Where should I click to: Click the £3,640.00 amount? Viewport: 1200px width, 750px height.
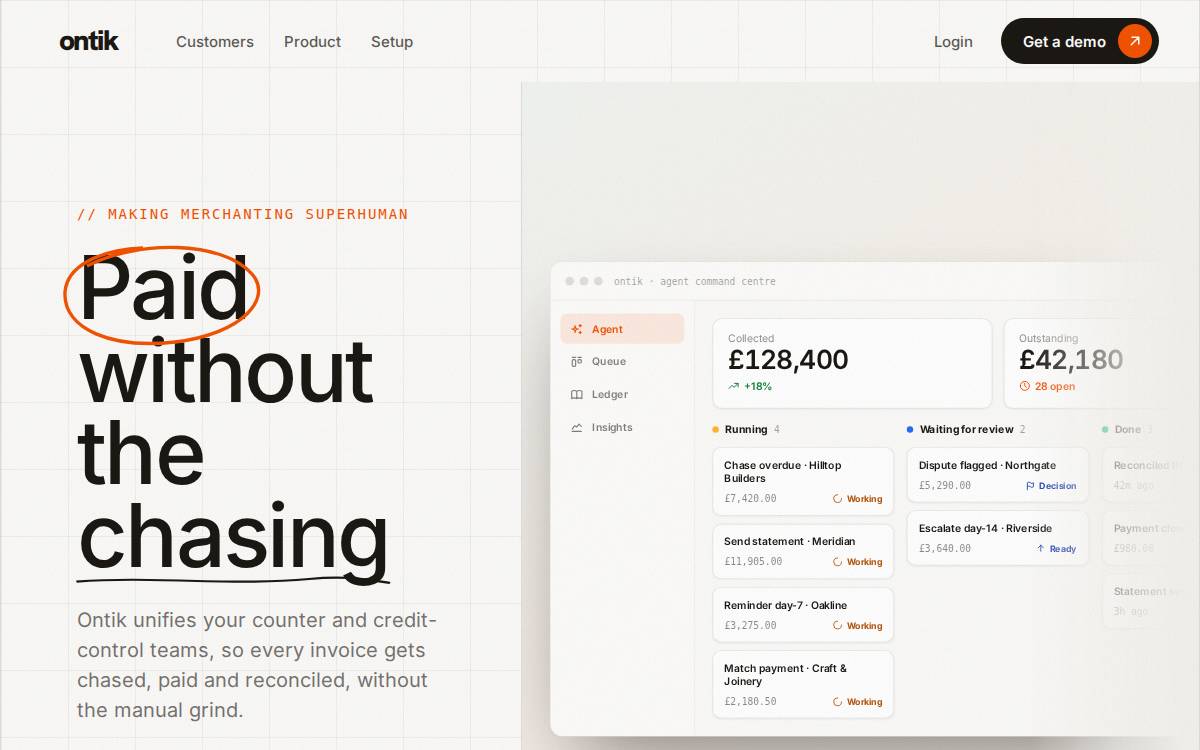point(945,549)
